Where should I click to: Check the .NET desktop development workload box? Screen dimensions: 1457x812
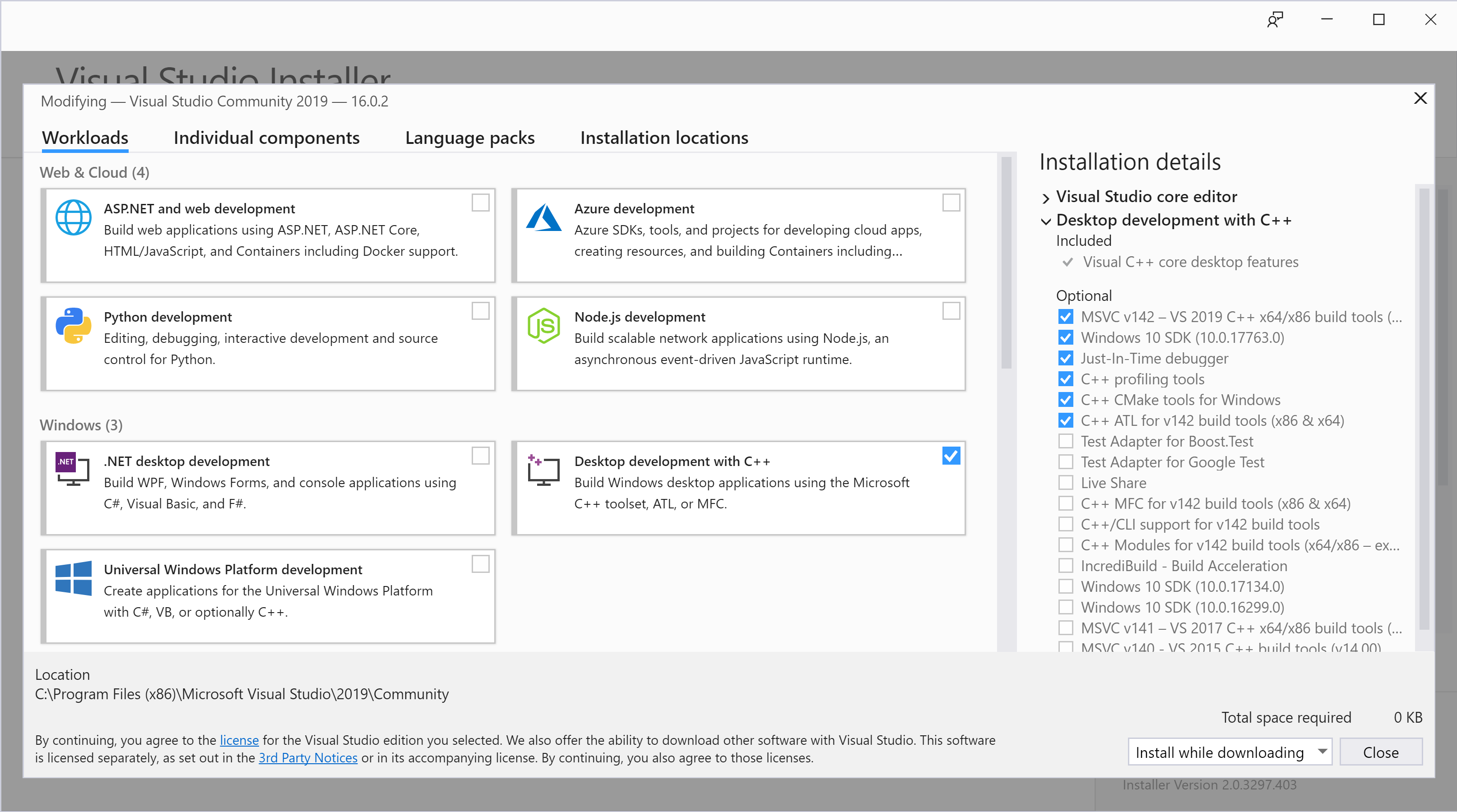[480, 456]
